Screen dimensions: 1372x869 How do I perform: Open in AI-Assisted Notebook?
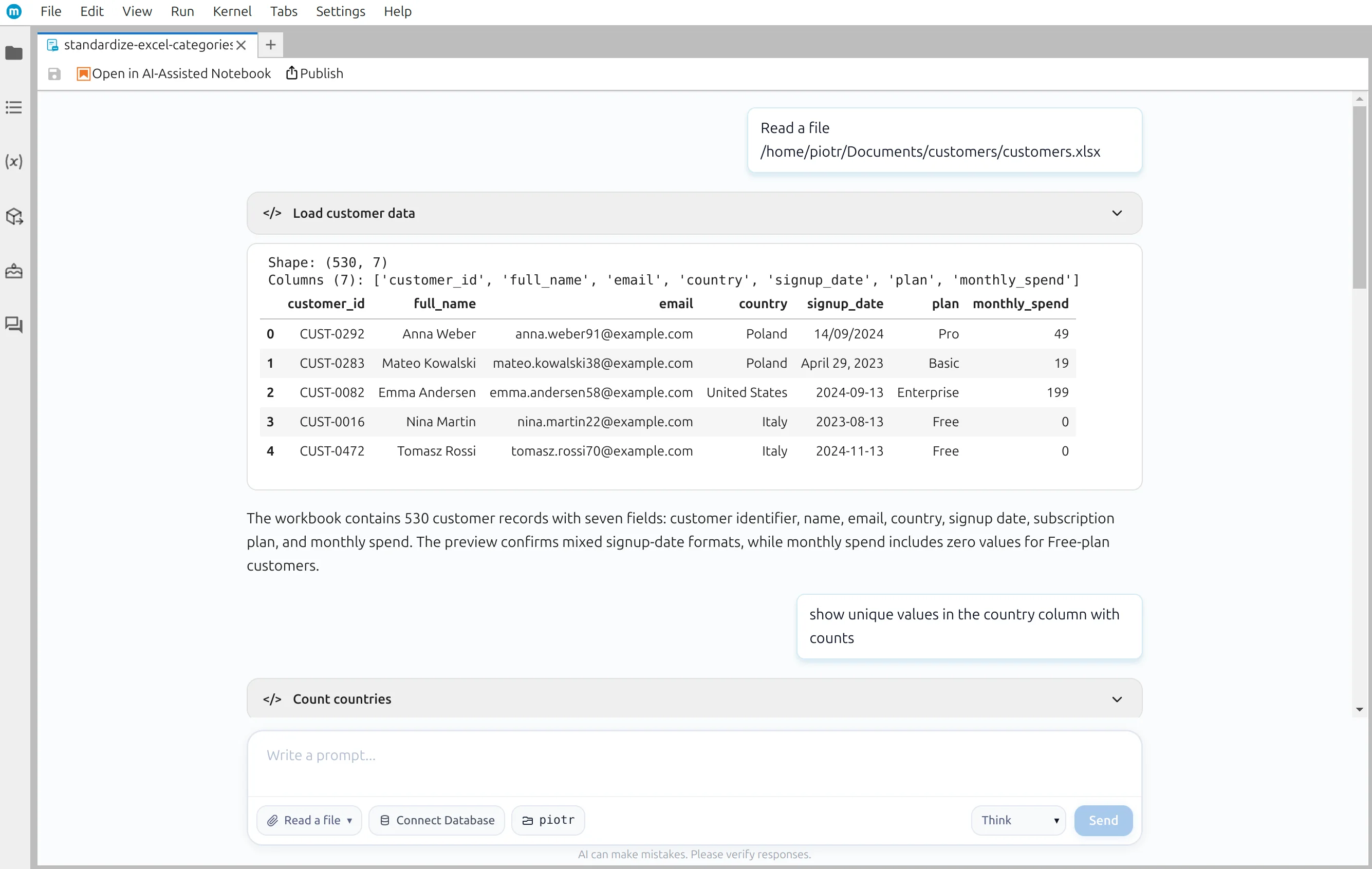coord(174,73)
